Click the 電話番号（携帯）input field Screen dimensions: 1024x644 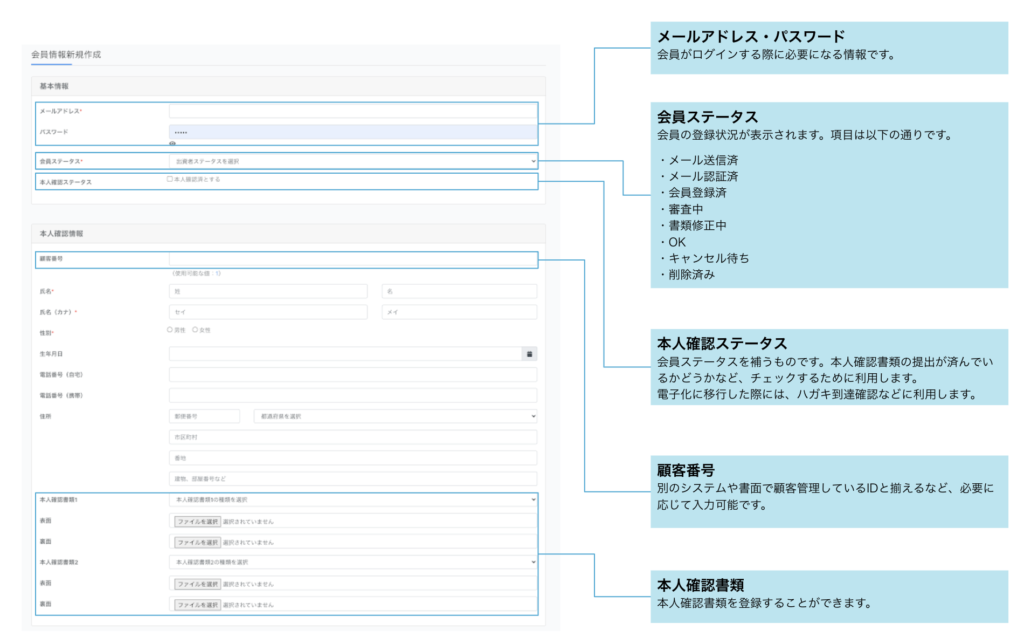(353, 395)
